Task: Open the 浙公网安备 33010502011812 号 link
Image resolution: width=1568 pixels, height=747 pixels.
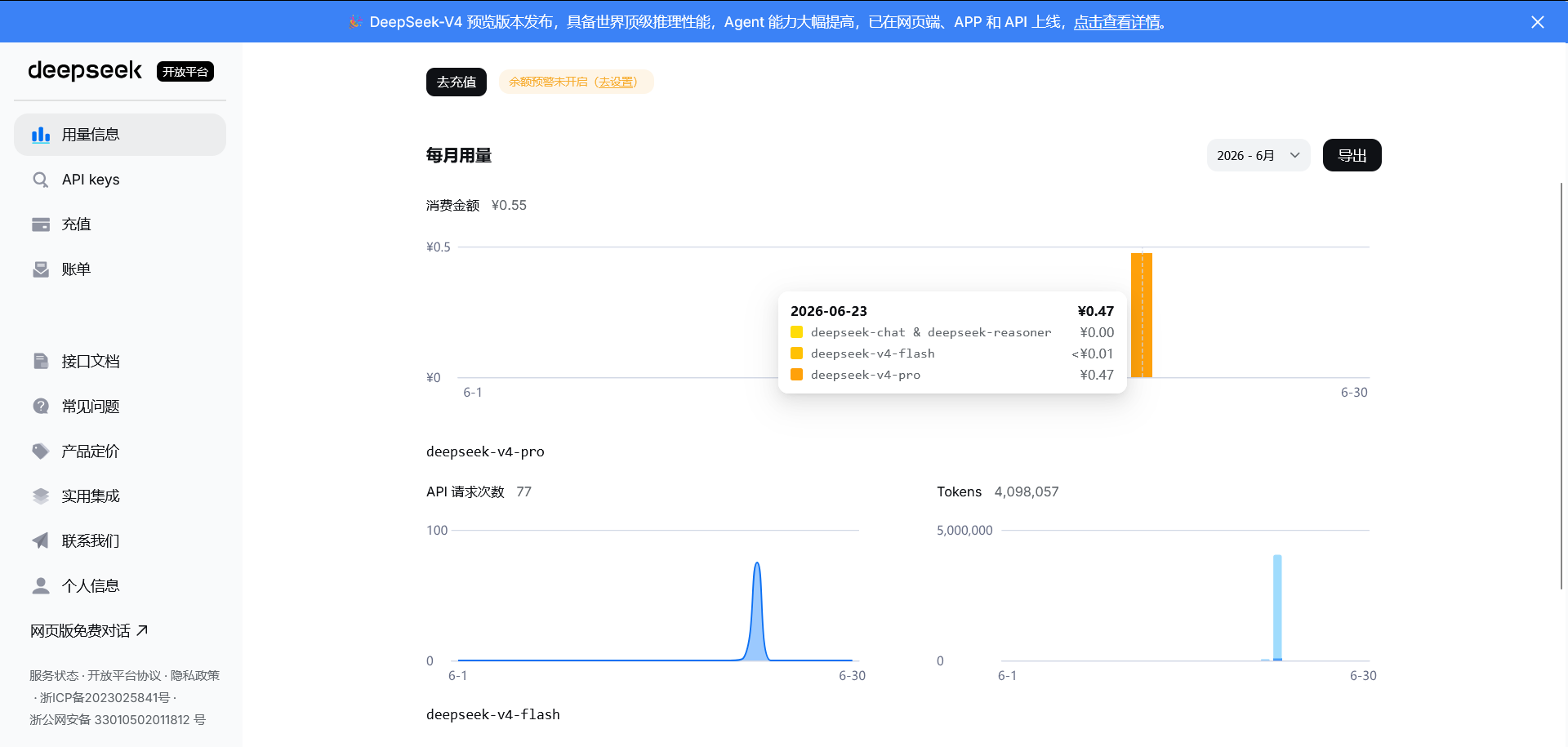Action: coord(118,719)
